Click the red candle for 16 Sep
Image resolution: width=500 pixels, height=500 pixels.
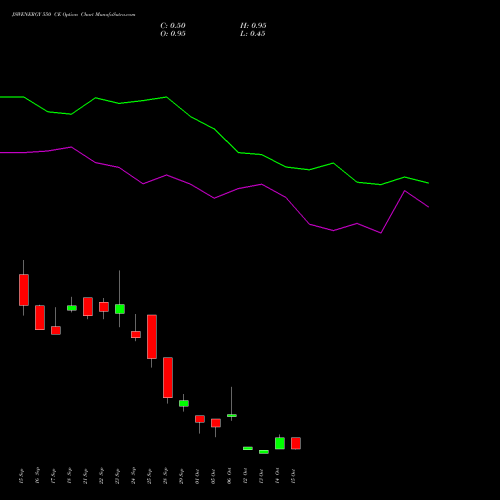click(40, 317)
